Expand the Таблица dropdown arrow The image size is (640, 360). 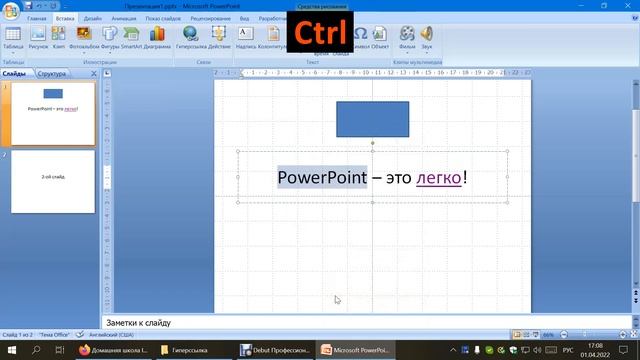pos(13,53)
